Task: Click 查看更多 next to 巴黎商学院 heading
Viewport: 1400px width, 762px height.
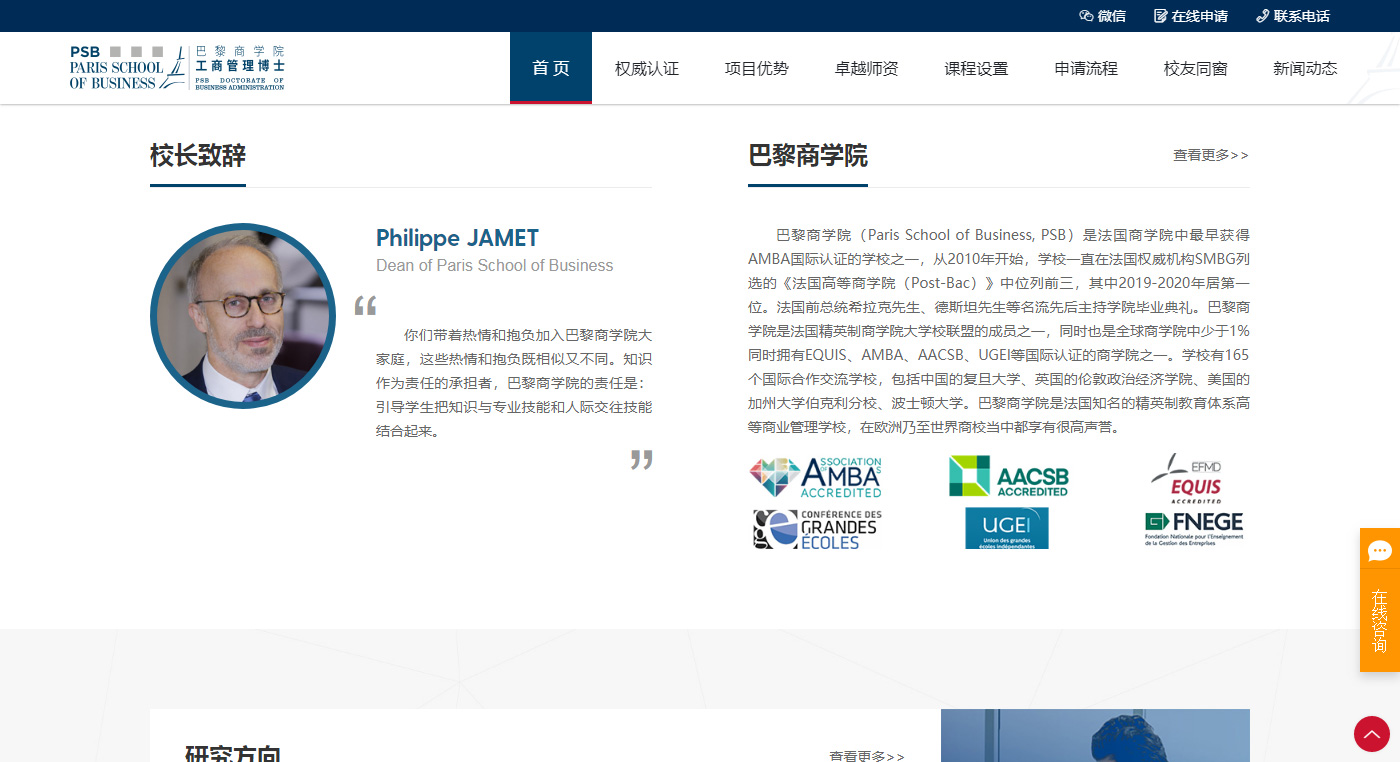Action: (x=1210, y=155)
